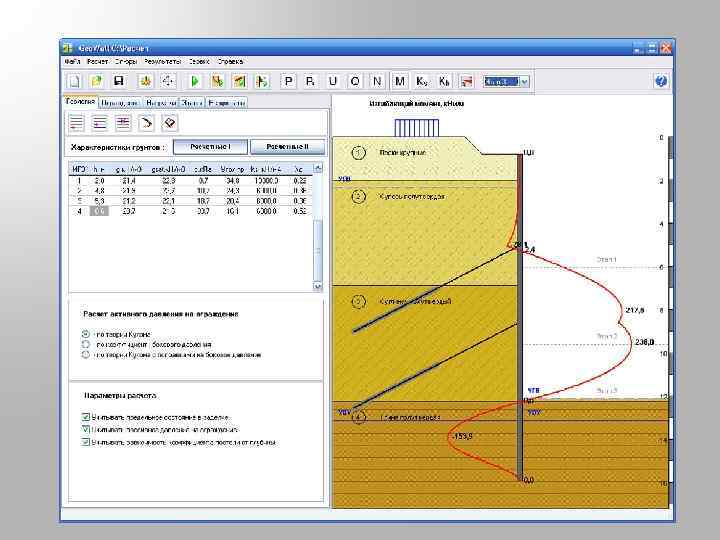Click the eraser icon in soil panel
This screenshot has width=720, height=540.
(x=170, y=122)
